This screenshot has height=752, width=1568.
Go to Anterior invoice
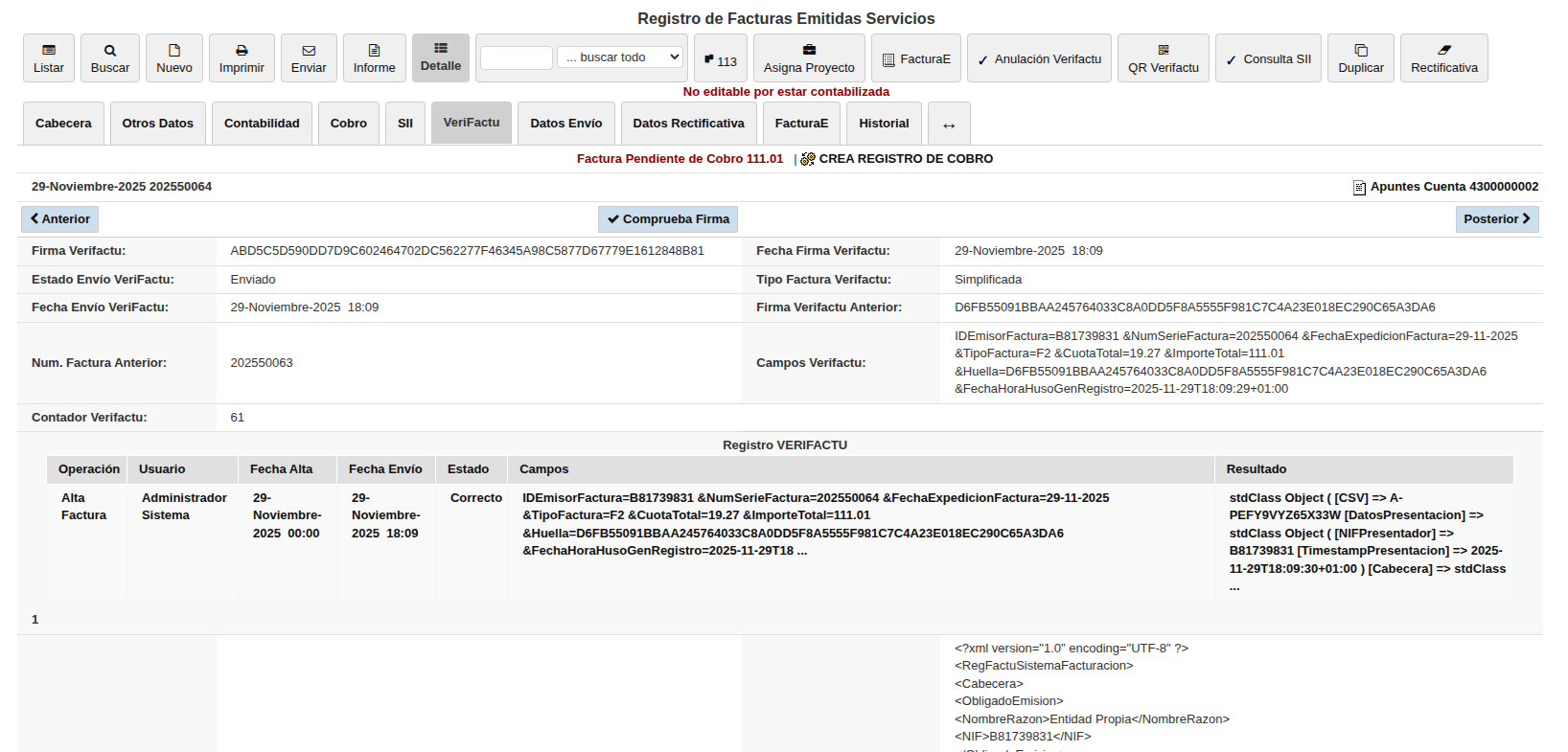click(59, 219)
